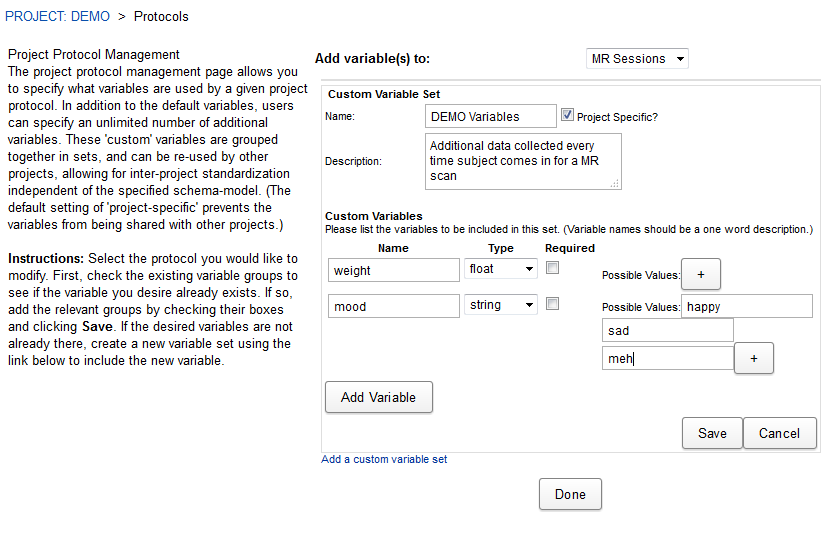Open the string type dropdown for mood
Screen dimensions: 838x545
[x=501, y=305]
